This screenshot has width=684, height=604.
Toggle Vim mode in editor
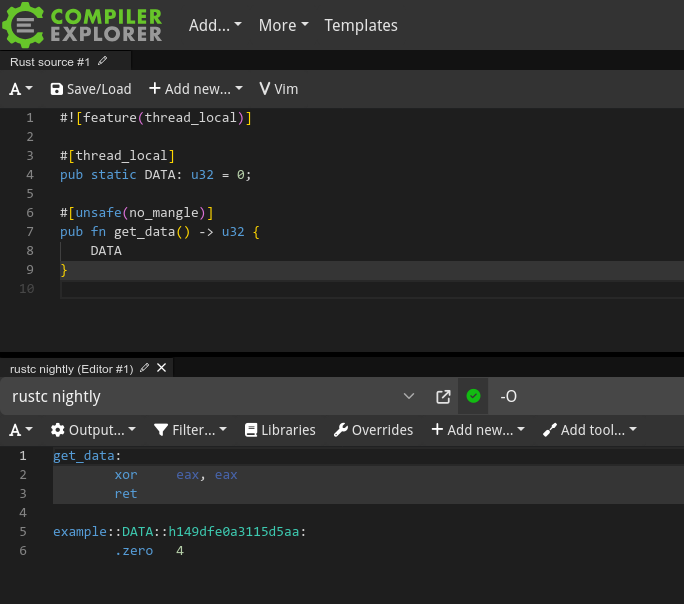tap(278, 89)
